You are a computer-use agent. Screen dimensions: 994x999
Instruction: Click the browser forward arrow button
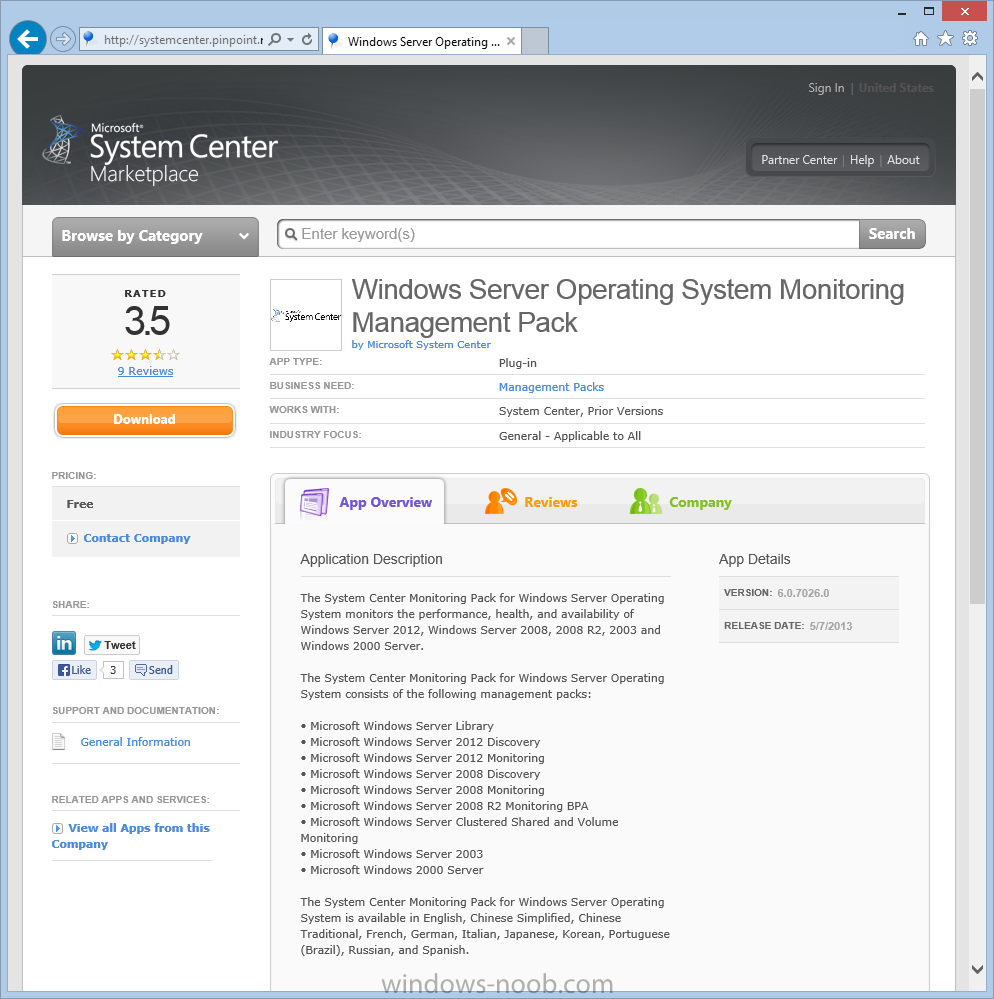coord(62,40)
